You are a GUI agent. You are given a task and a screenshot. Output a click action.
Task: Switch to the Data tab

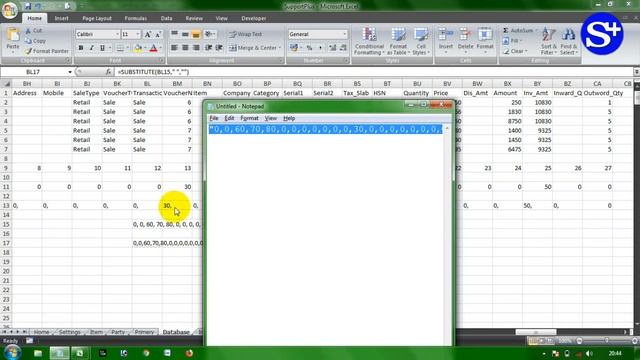[166, 18]
